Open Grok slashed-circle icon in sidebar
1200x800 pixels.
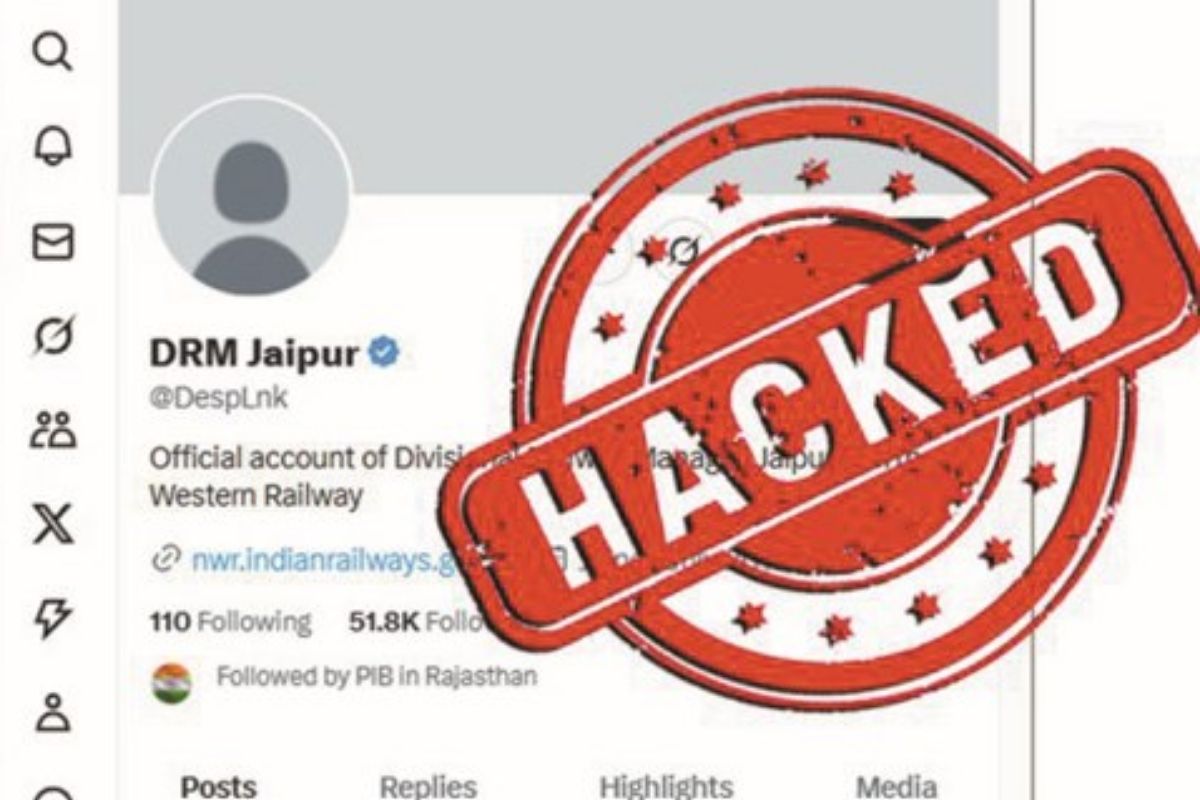click(53, 335)
